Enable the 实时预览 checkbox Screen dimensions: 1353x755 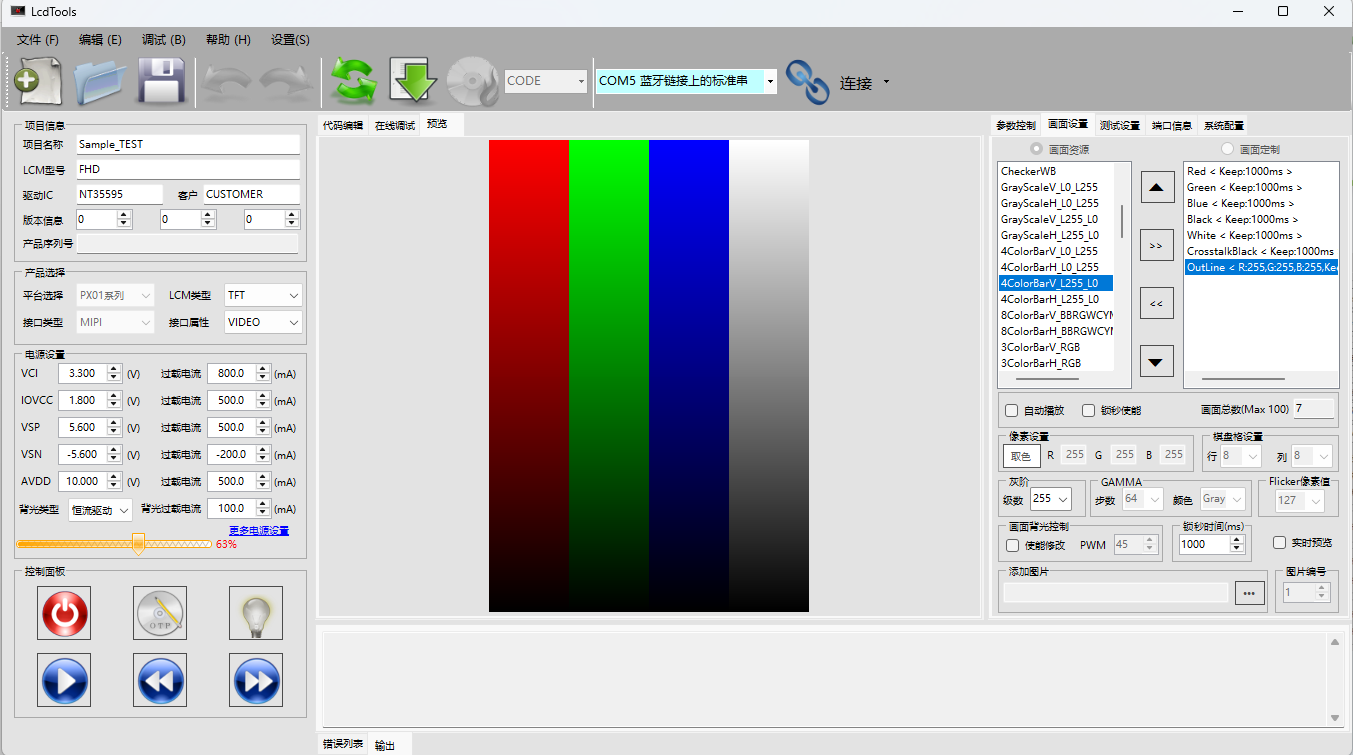coord(1279,542)
